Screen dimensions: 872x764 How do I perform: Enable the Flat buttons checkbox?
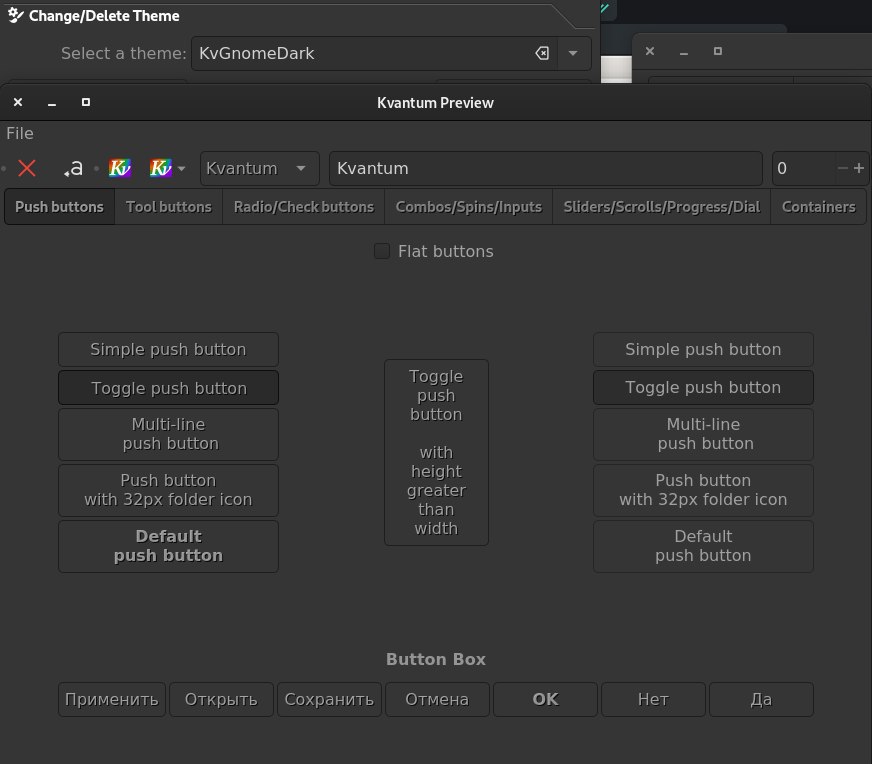coord(382,251)
